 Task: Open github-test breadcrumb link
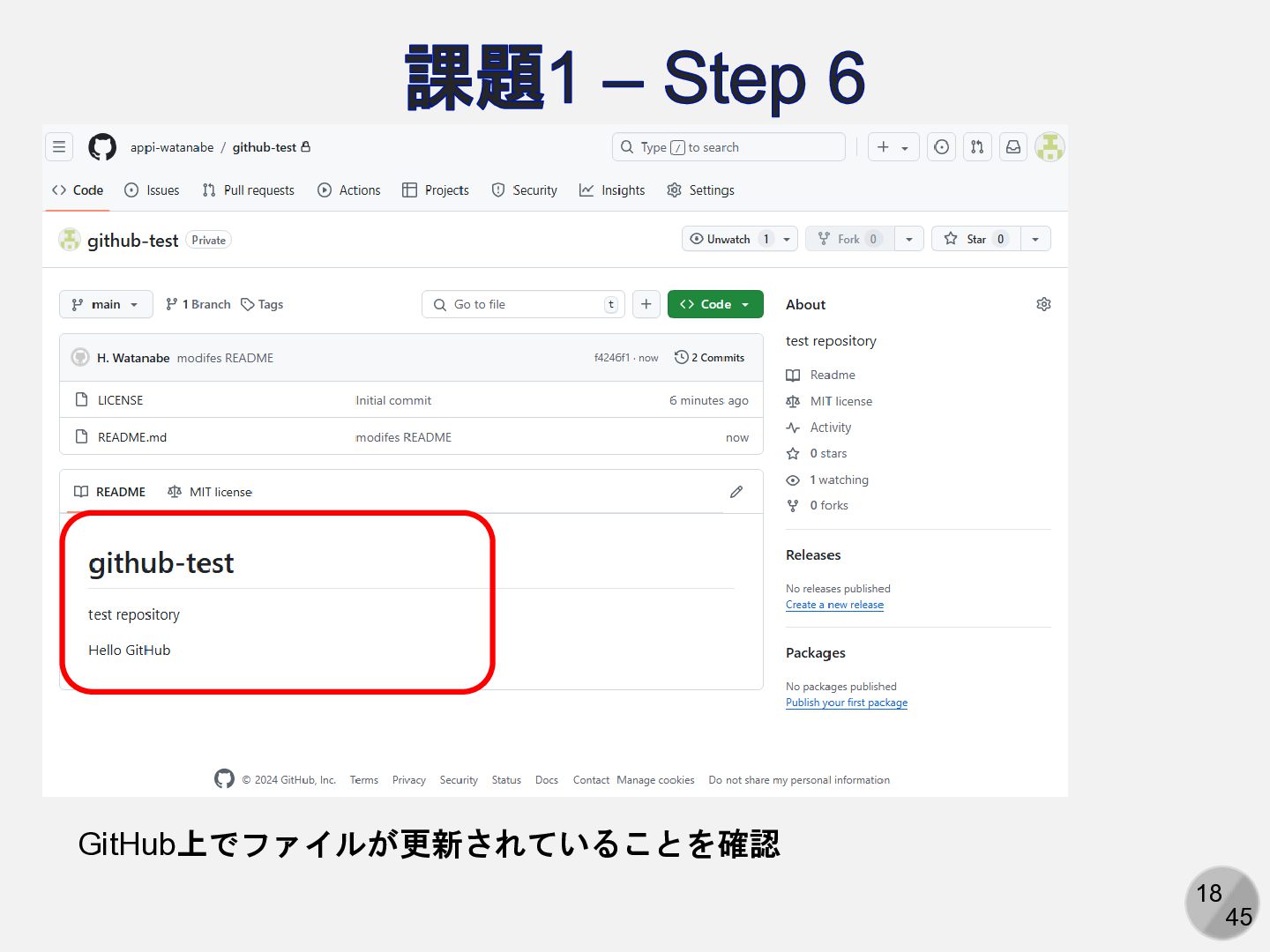coord(265,147)
